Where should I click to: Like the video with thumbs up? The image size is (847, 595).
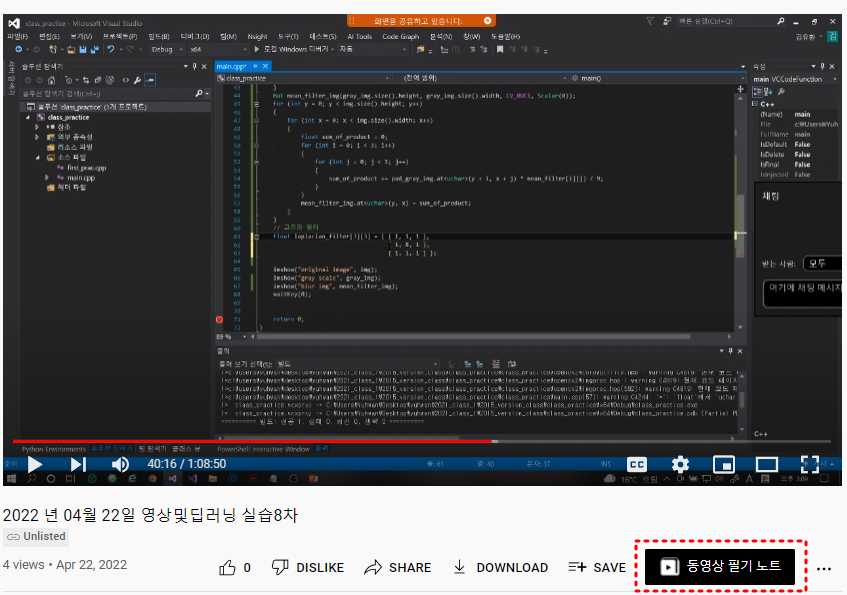(227, 567)
